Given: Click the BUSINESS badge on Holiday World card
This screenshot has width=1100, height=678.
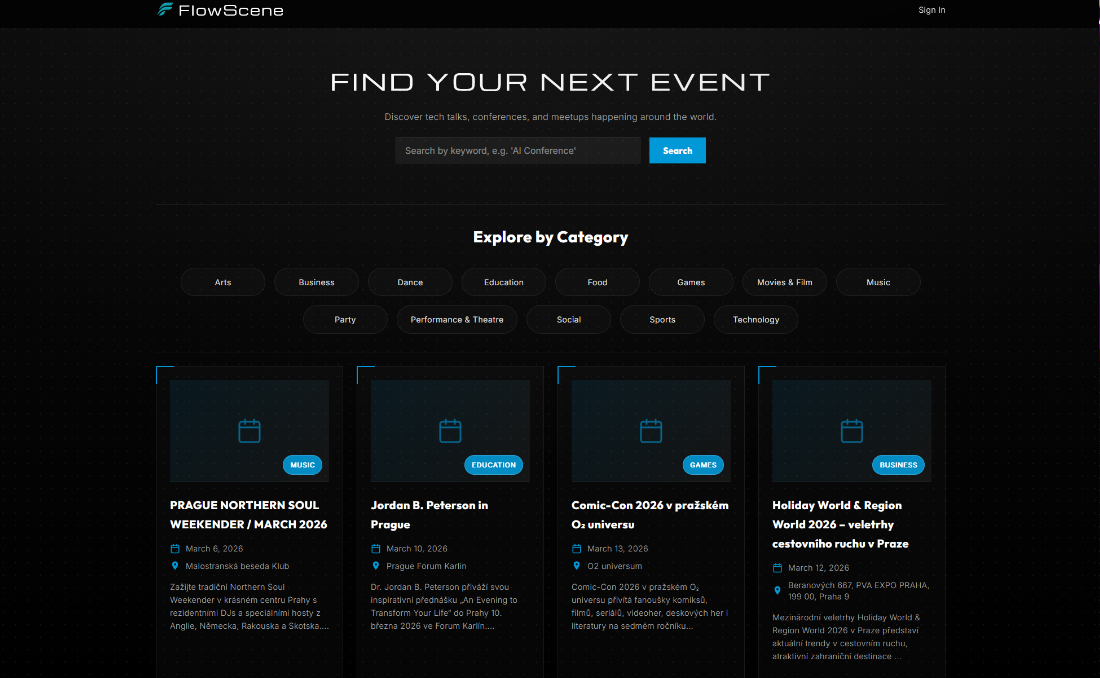Looking at the screenshot, I should (x=898, y=465).
